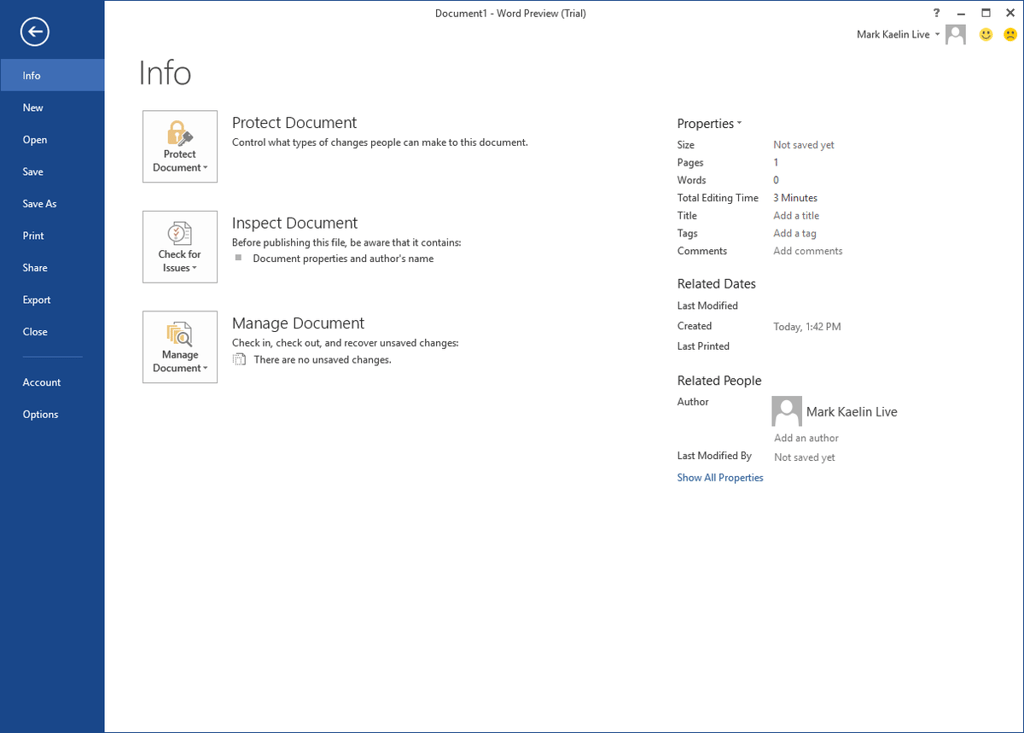This screenshot has width=1024, height=733.
Task: Click the Last Modified By value
Action: coord(805,457)
